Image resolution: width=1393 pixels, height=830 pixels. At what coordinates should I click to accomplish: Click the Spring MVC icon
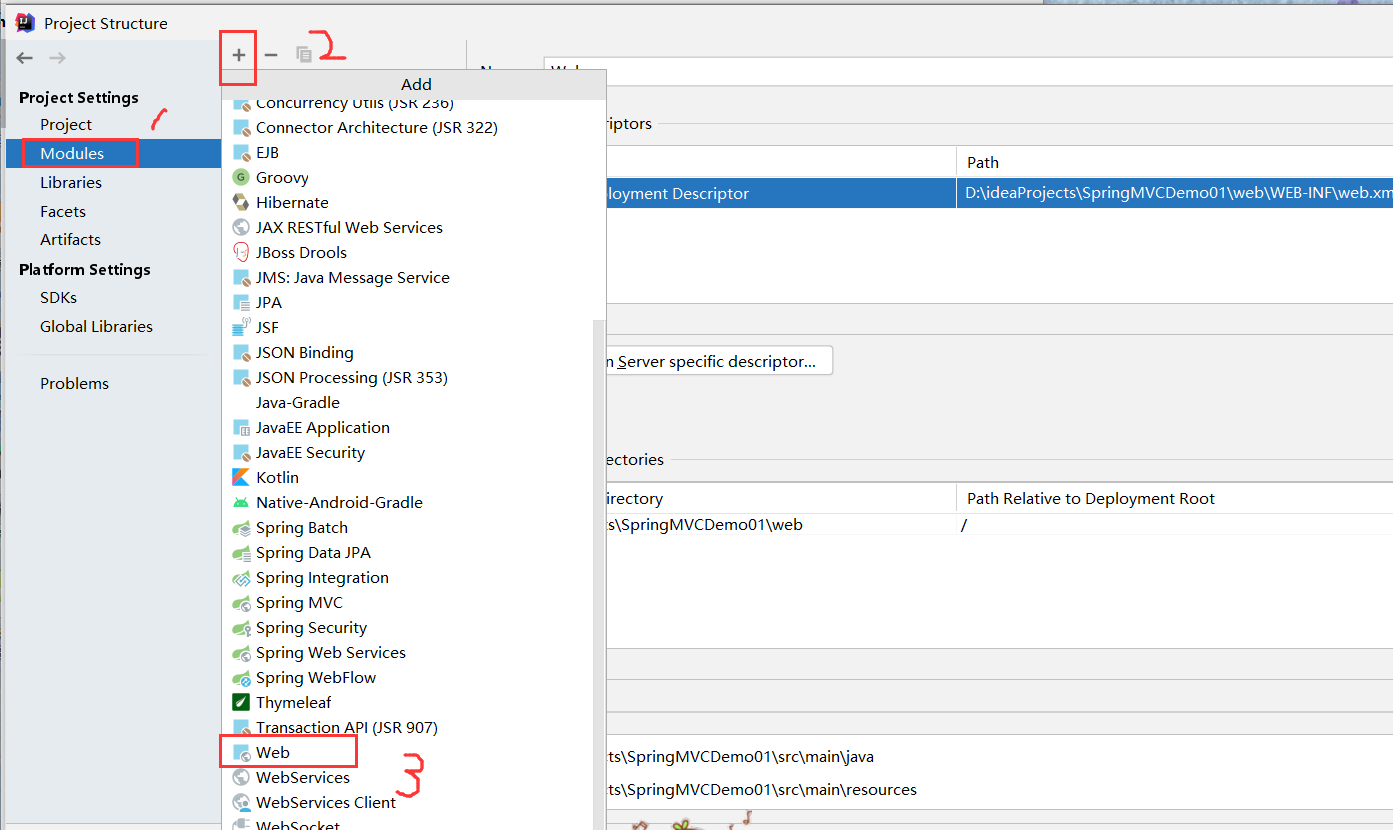(241, 603)
